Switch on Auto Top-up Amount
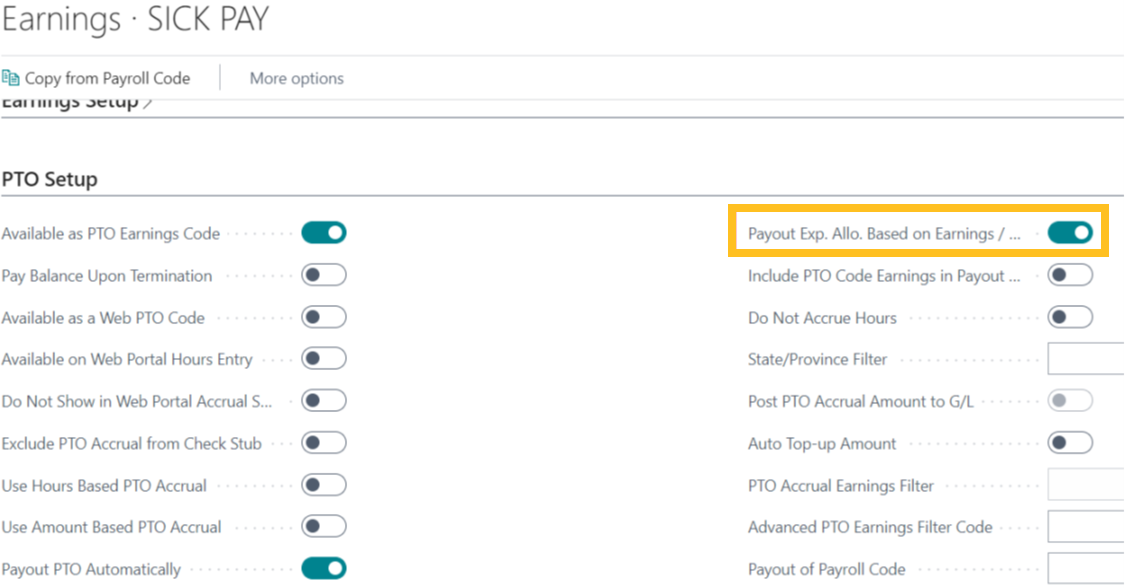Screen dimensions: 1125x588 pyautogui.click(x=1069, y=443)
